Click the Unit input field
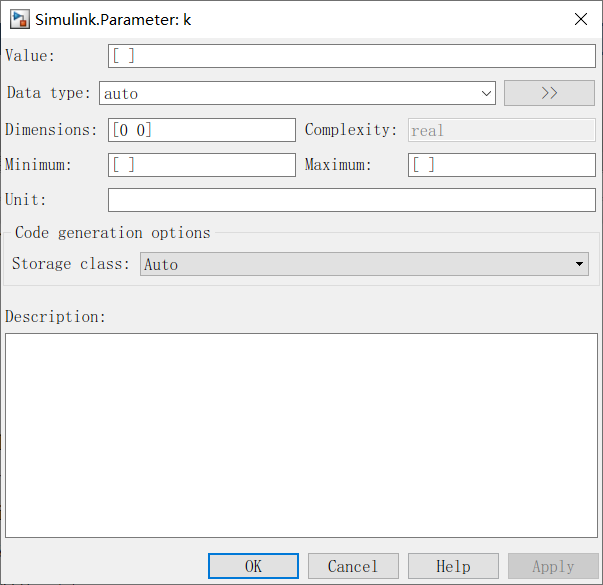 click(x=351, y=200)
